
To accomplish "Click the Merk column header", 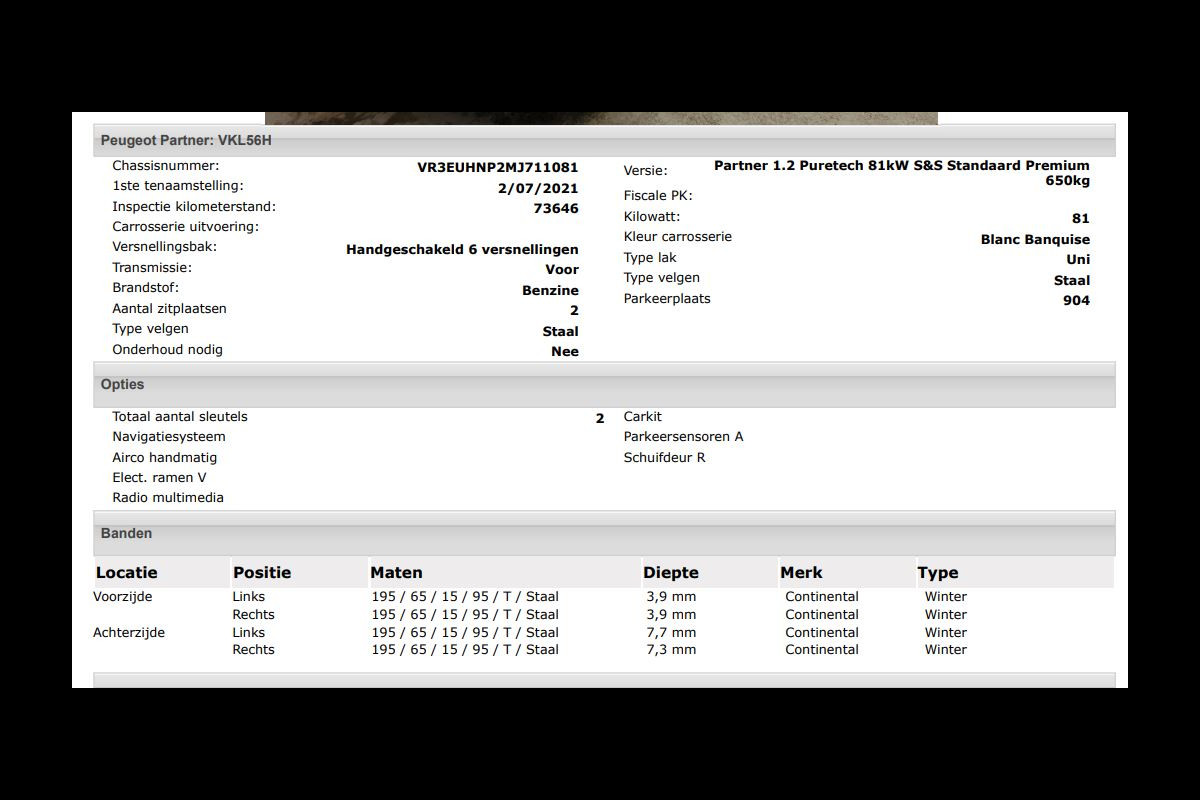I will [x=801, y=573].
